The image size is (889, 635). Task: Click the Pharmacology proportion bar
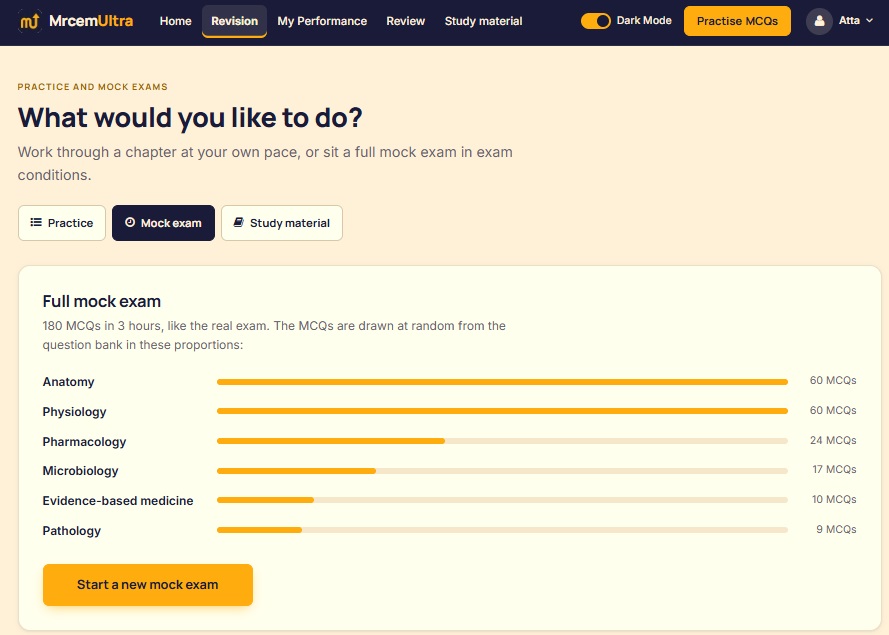pos(502,441)
